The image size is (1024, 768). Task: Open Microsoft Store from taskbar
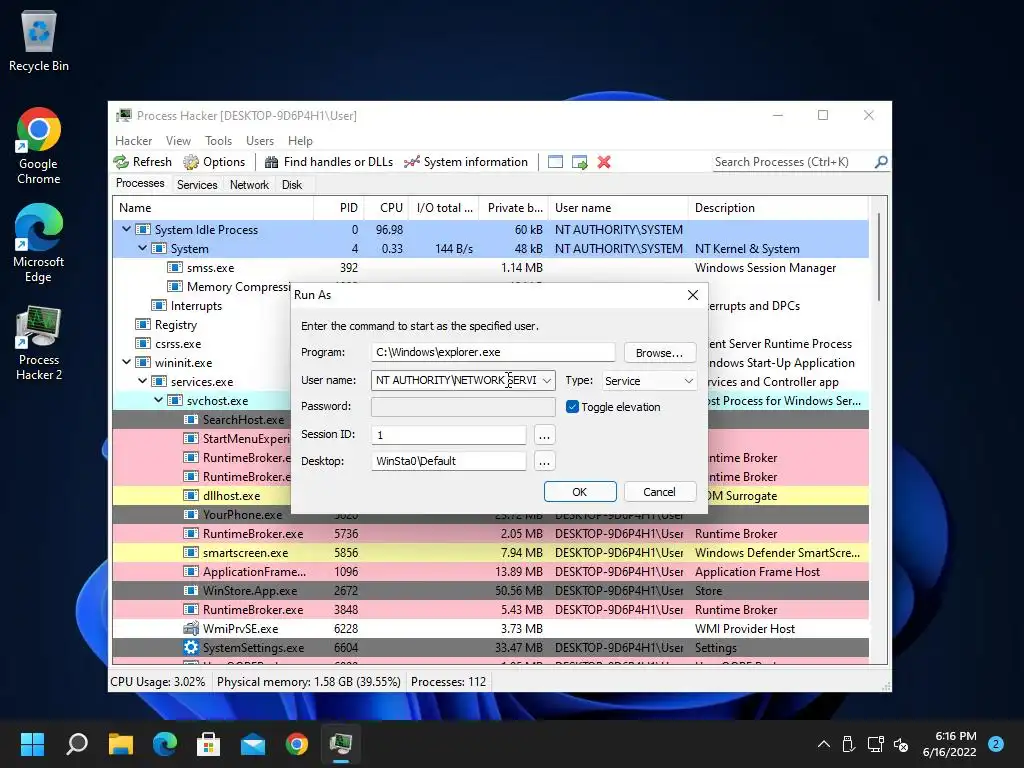[208, 744]
